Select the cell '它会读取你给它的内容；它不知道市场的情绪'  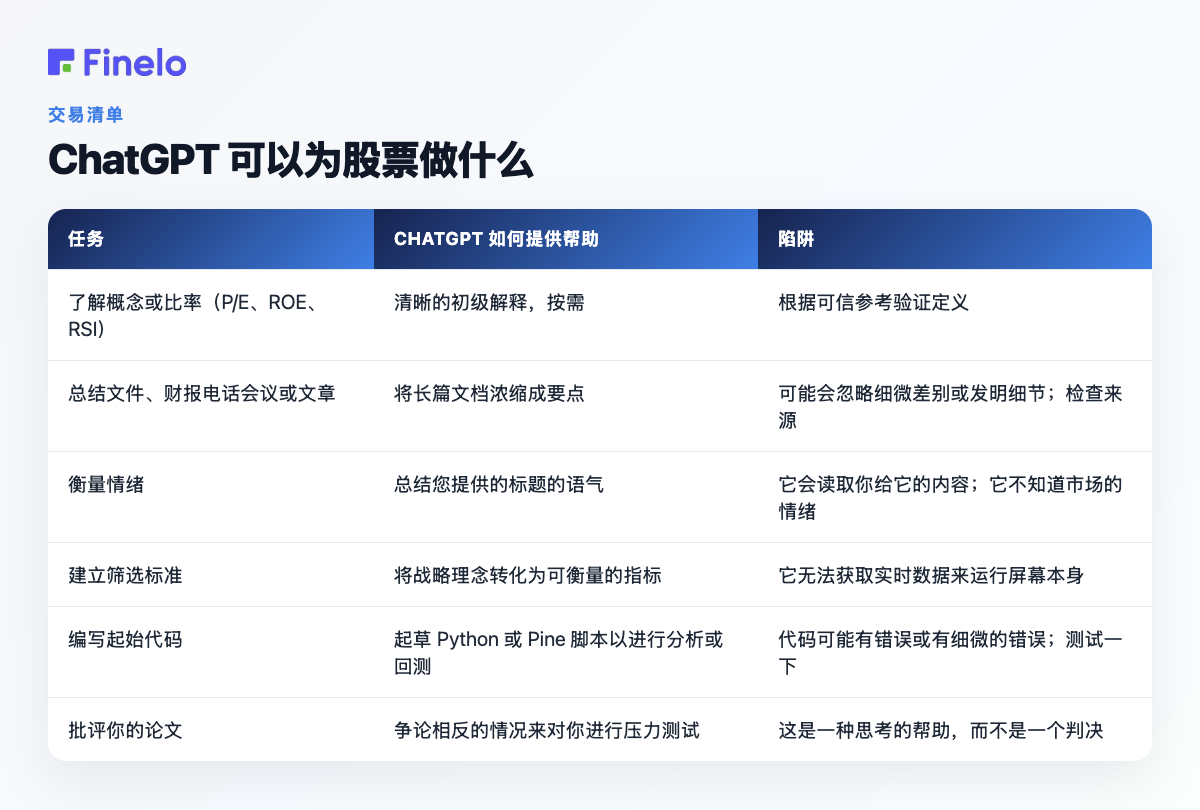tap(955, 497)
